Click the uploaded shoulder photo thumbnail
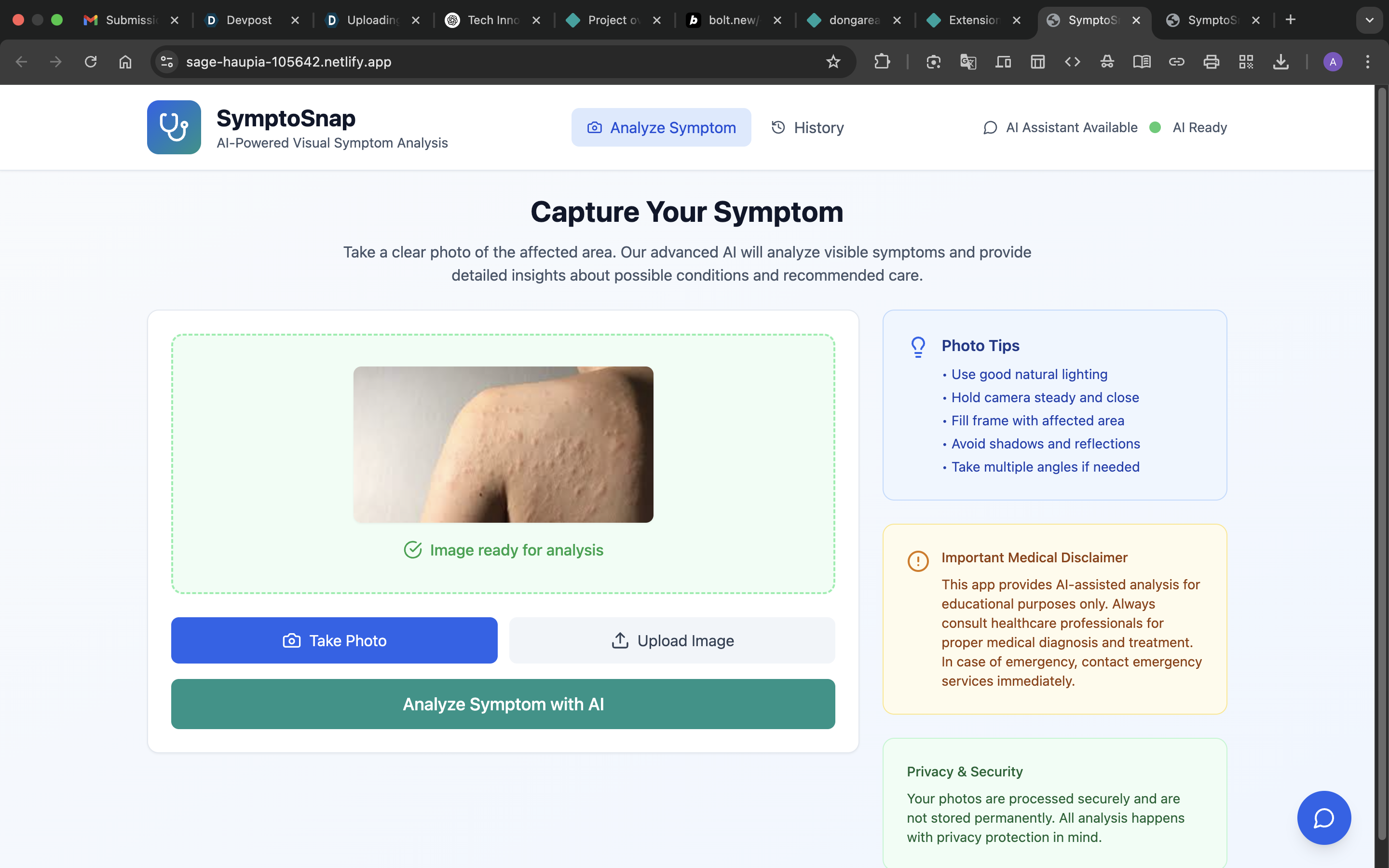Image resolution: width=1389 pixels, height=868 pixels. tap(503, 444)
